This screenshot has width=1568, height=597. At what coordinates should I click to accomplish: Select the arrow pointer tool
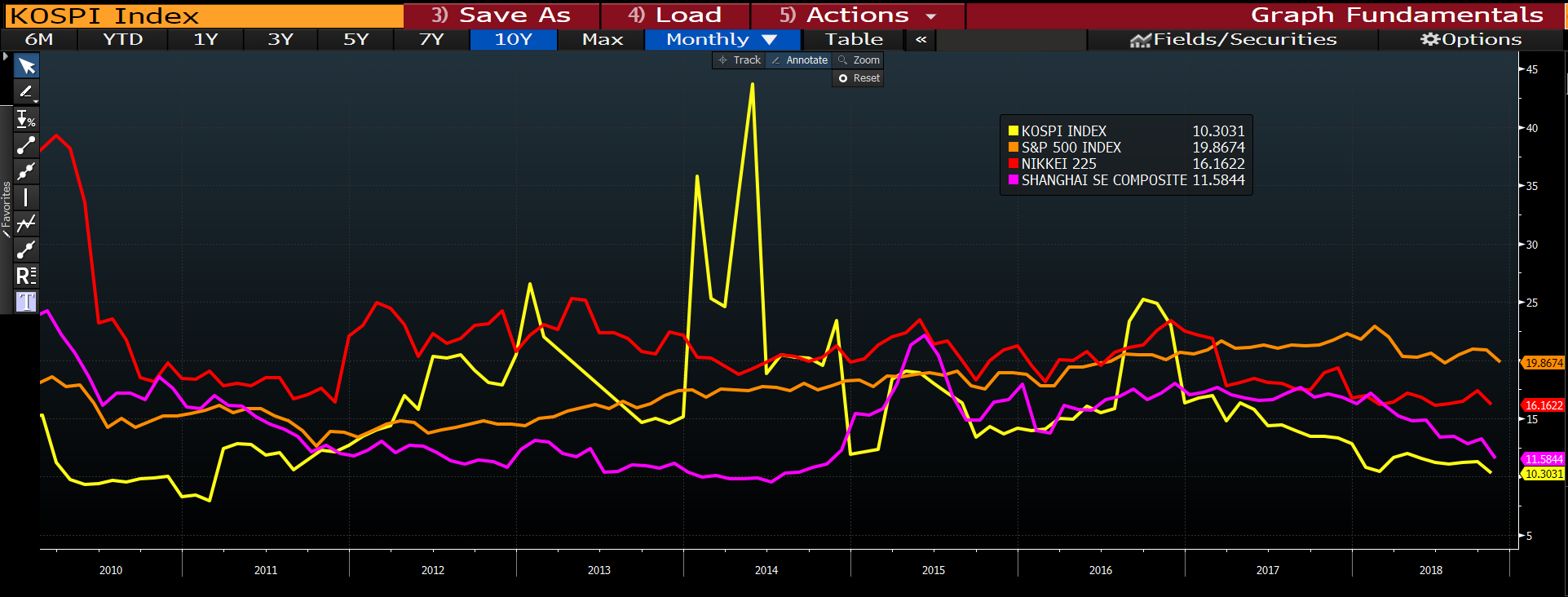(26, 66)
